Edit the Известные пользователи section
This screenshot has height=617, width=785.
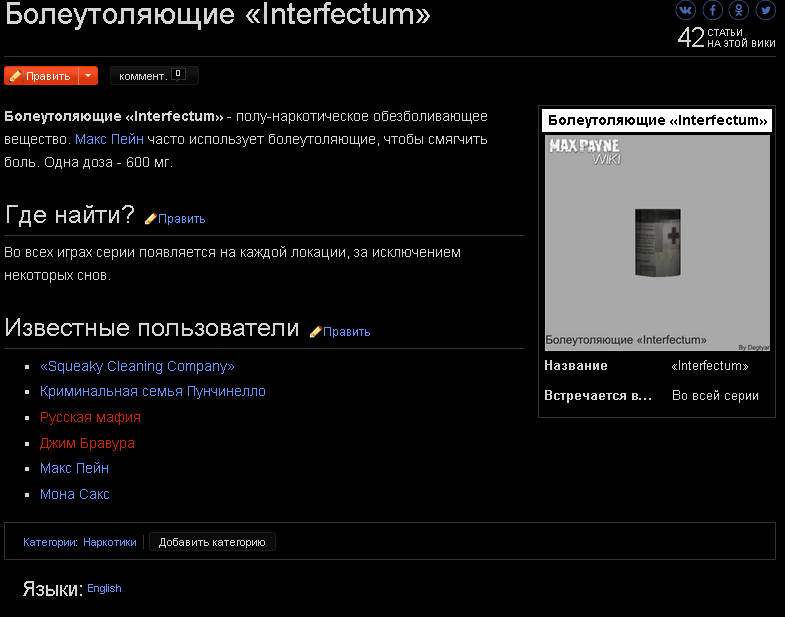tap(346, 332)
